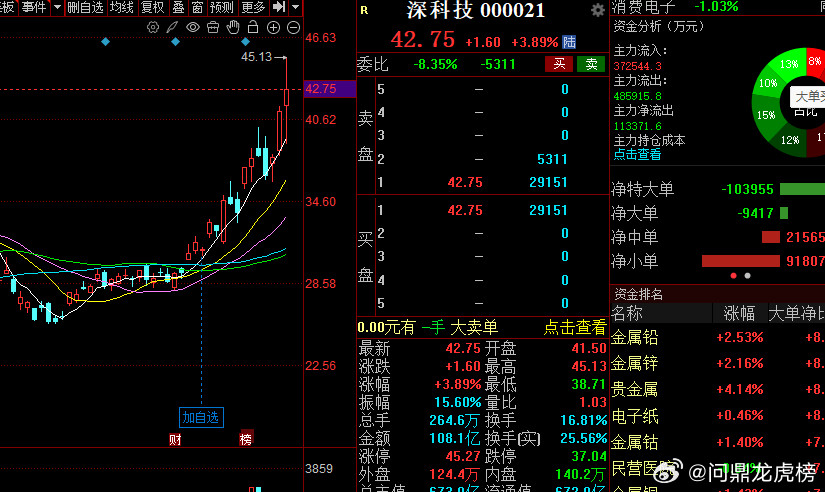Open the toolbox briefcase icon
This screenshot has height=492, width=825.
[x=213, y=27]
